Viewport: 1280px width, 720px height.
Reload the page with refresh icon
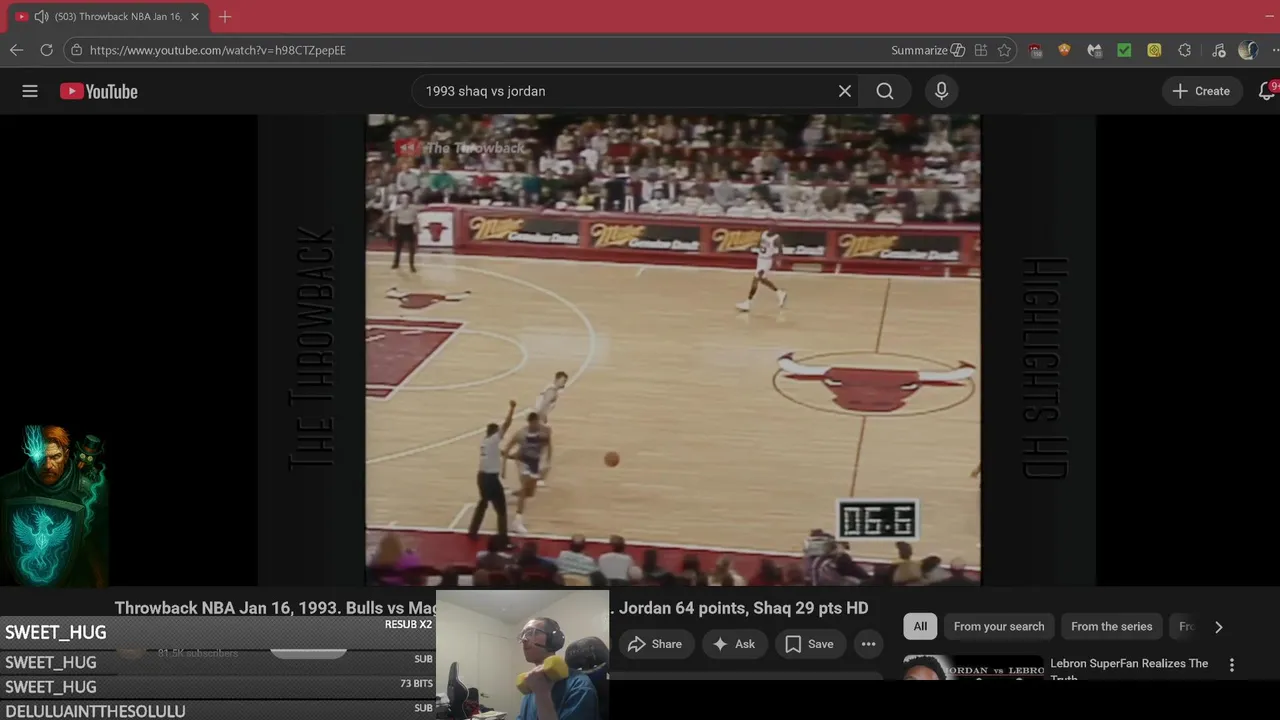(x=46, y=50)
